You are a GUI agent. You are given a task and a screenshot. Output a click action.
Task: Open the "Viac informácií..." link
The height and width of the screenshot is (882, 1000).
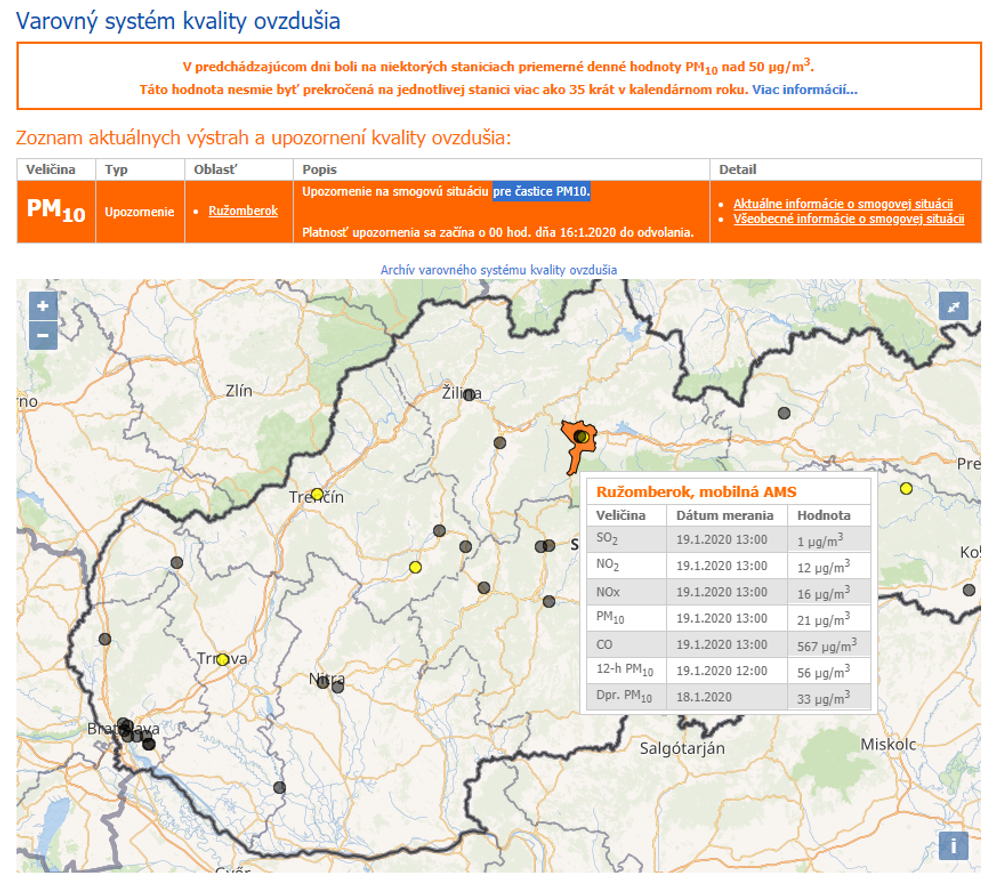point(804,90)
